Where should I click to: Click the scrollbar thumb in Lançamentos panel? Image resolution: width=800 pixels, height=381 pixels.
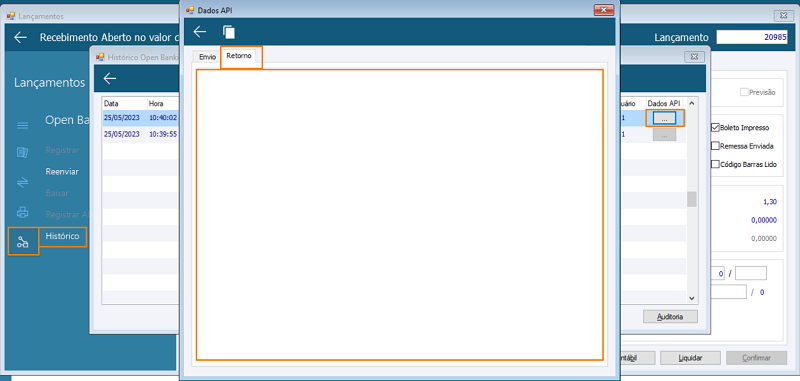tap(691, 199)
